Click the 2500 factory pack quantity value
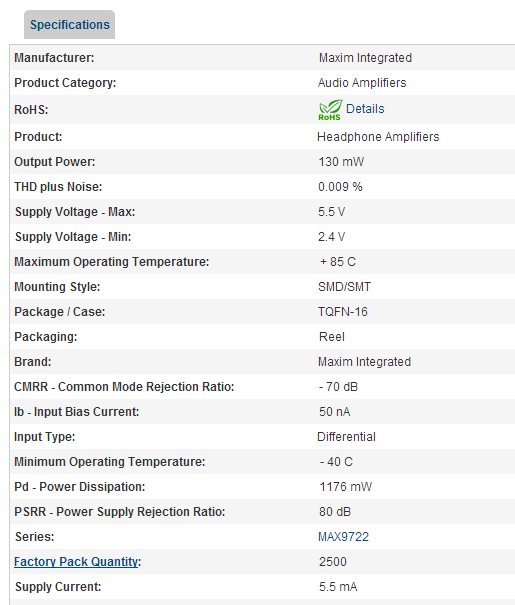 click(333, 562)
